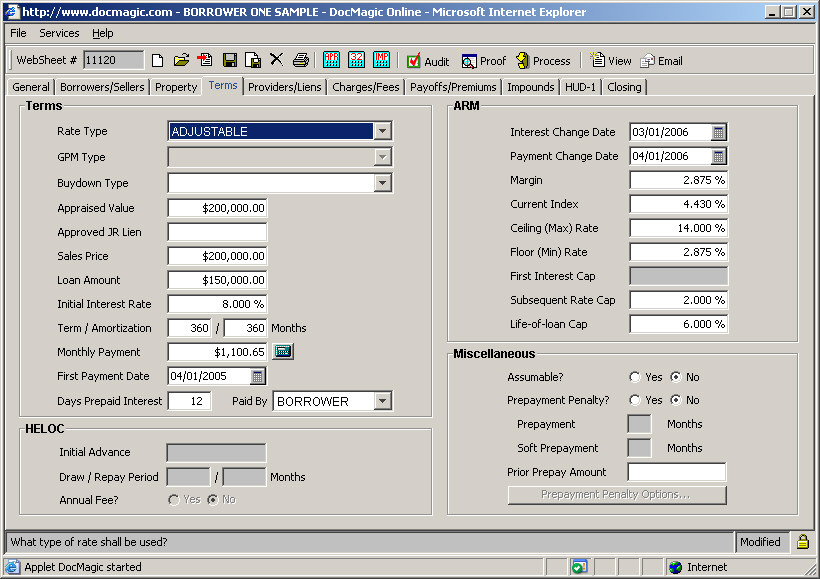Click the Life-of-loan Cap field
Image resolution: width=820 pixels, height=579 pixels.
click(x=678, y=324)
